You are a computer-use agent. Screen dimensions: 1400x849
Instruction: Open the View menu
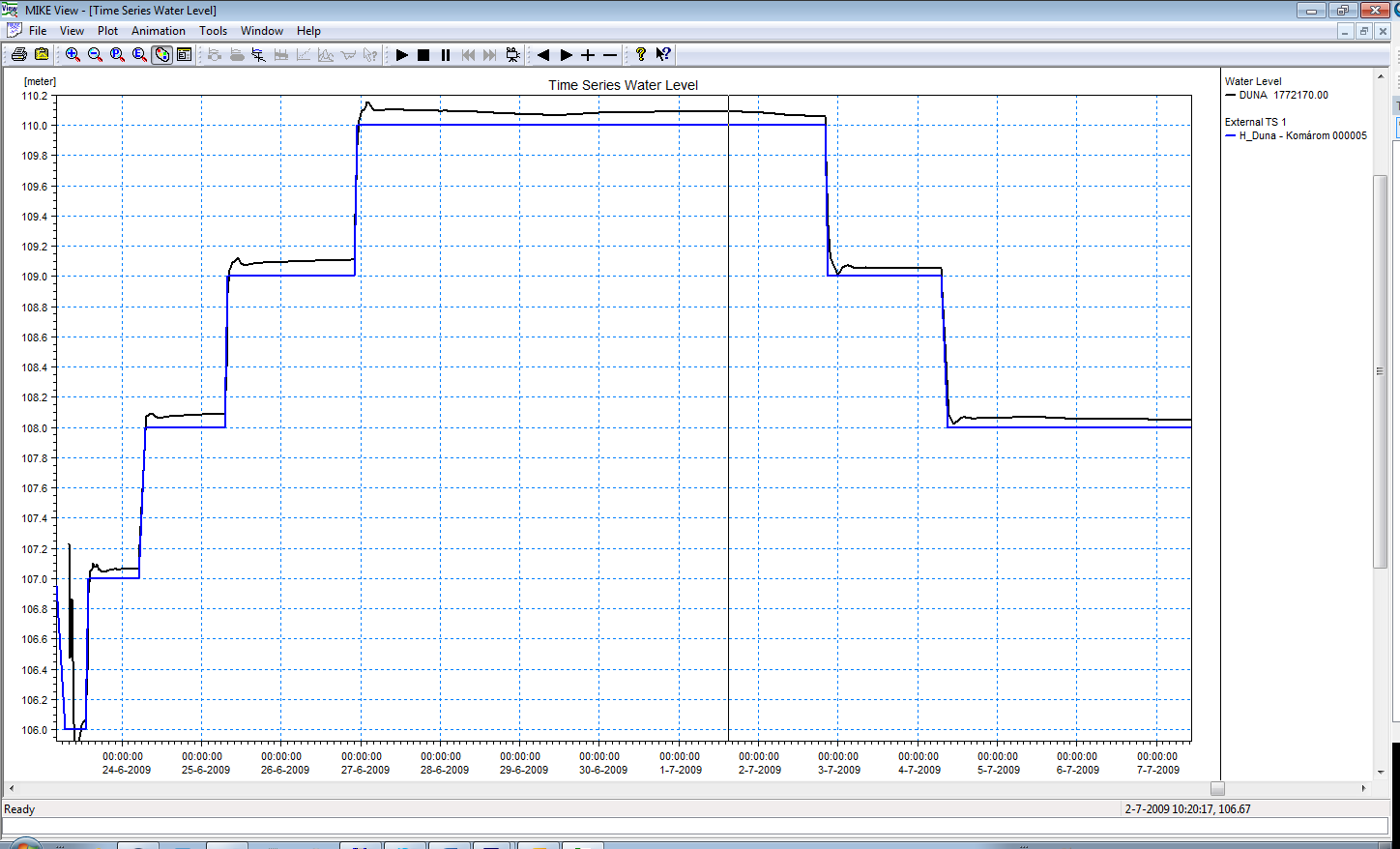(x=72, y=31)
